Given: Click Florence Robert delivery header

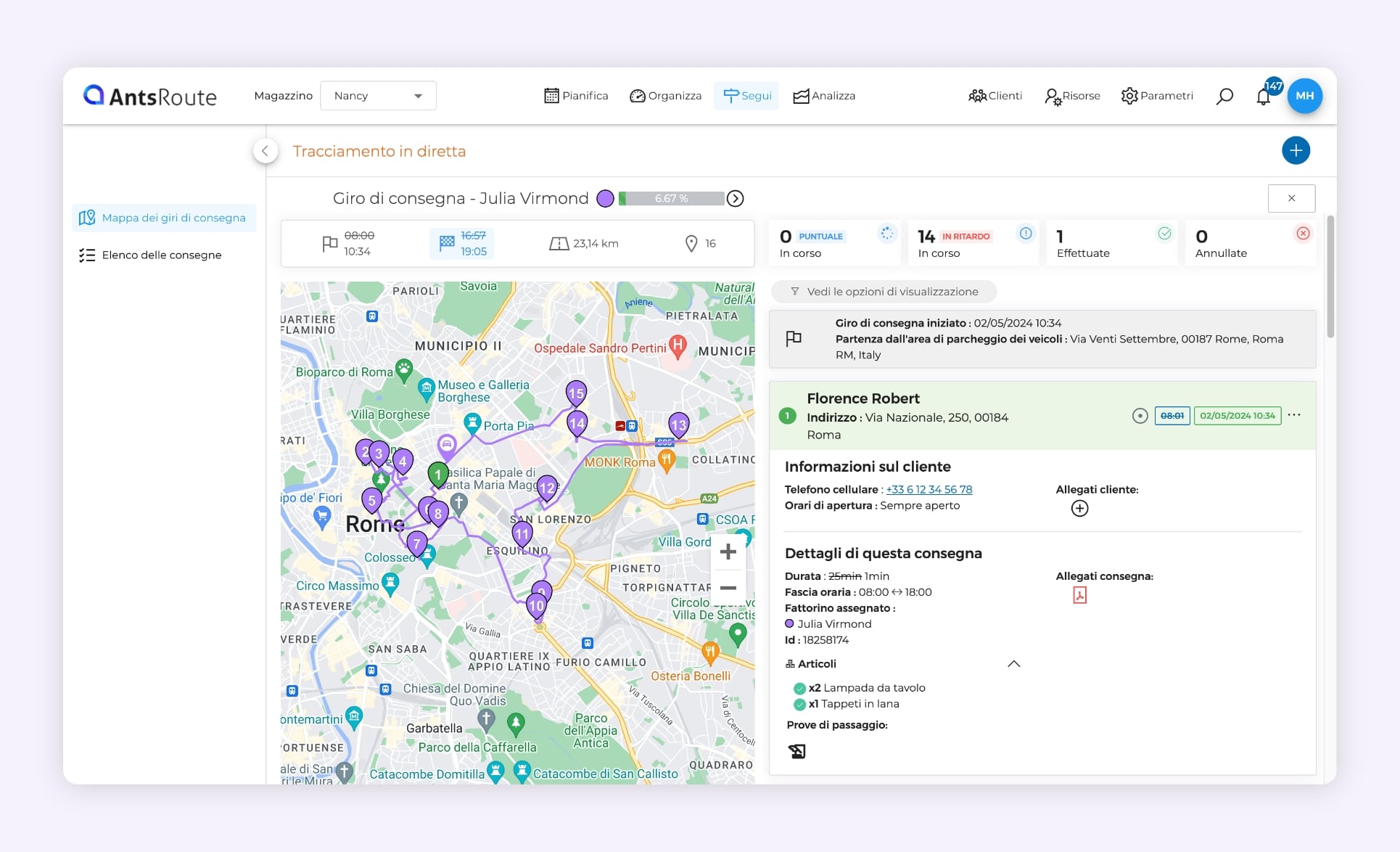Looking at the screenshot, I should point(1042,416).
